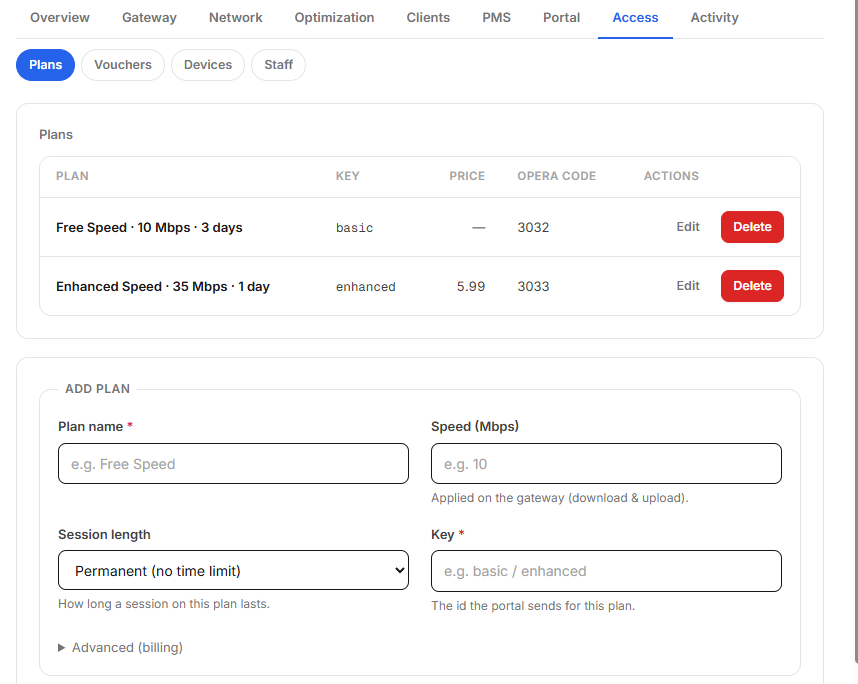The width and height of the screenshot is (858, 684).
Task: Edit the Free Speed plan
Action: (x=688, y=227)
